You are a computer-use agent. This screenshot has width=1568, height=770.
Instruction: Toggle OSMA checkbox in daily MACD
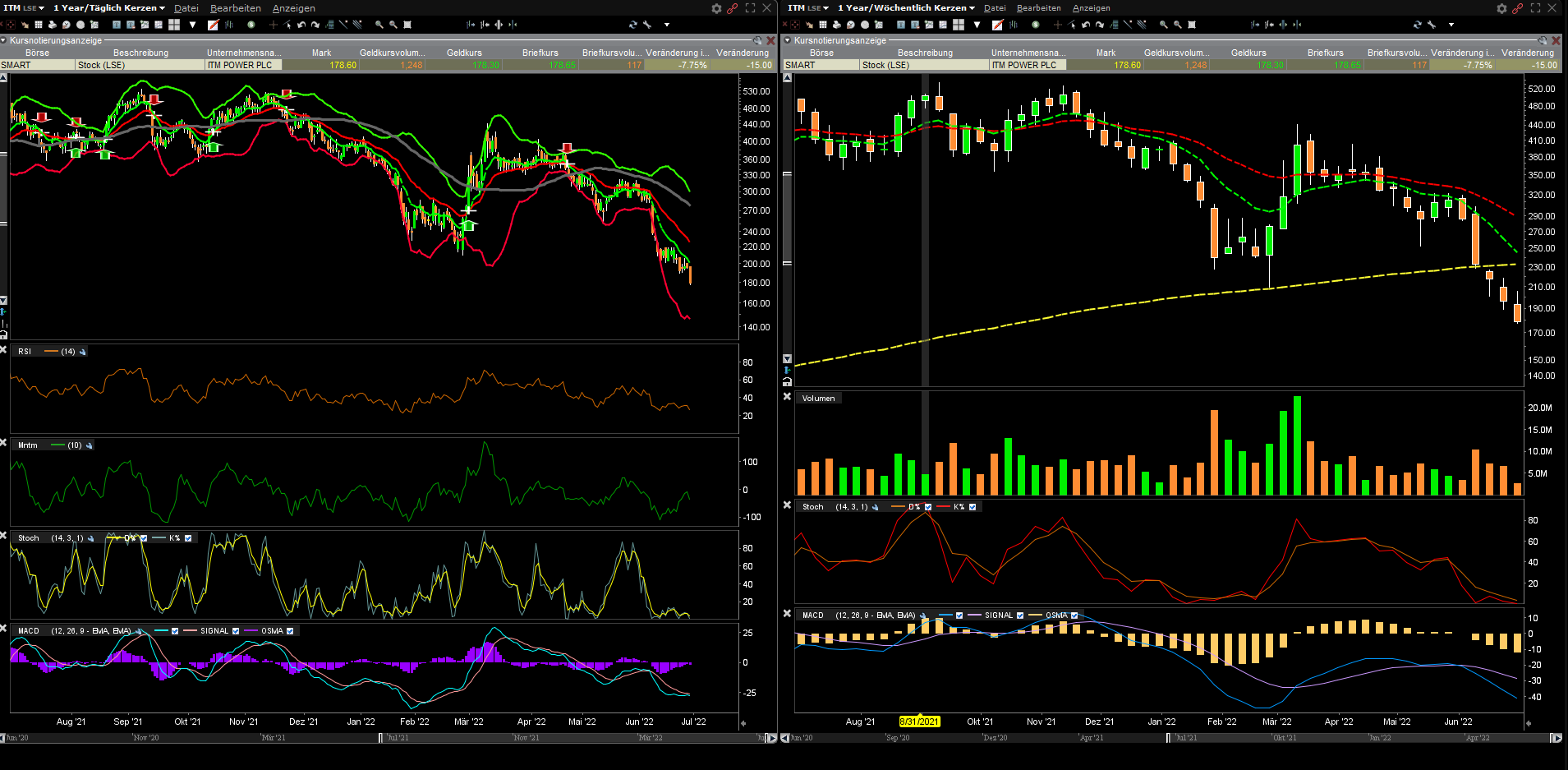pos(290,631)
